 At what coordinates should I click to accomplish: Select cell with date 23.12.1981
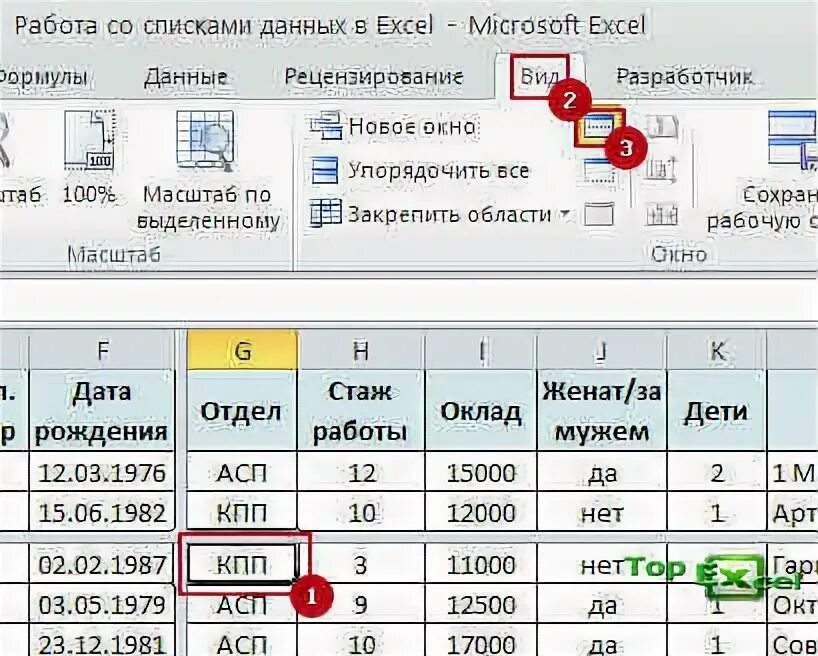pos(103,642)
